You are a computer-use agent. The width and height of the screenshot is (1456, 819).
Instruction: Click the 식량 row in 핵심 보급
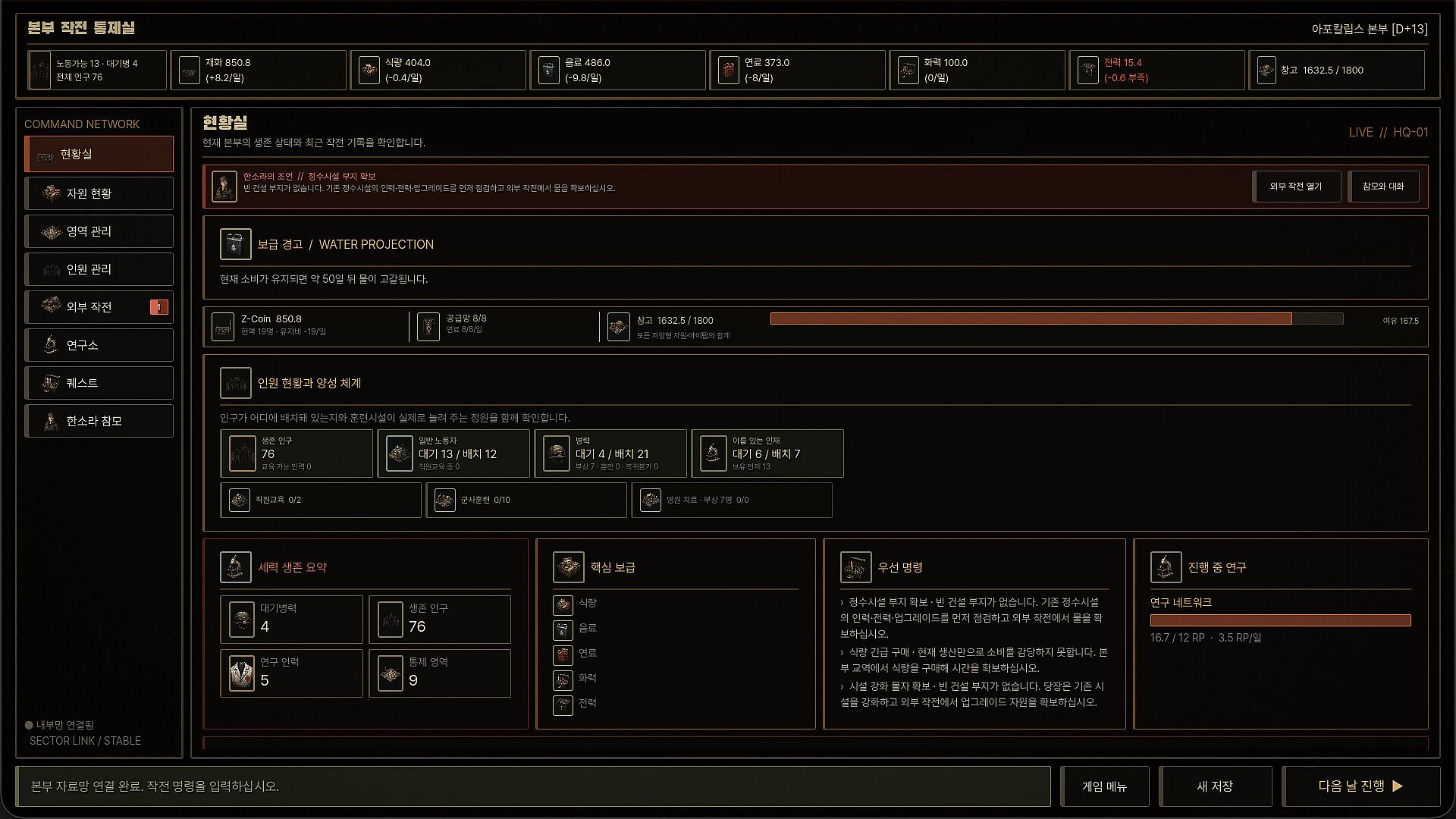(675, 604)
